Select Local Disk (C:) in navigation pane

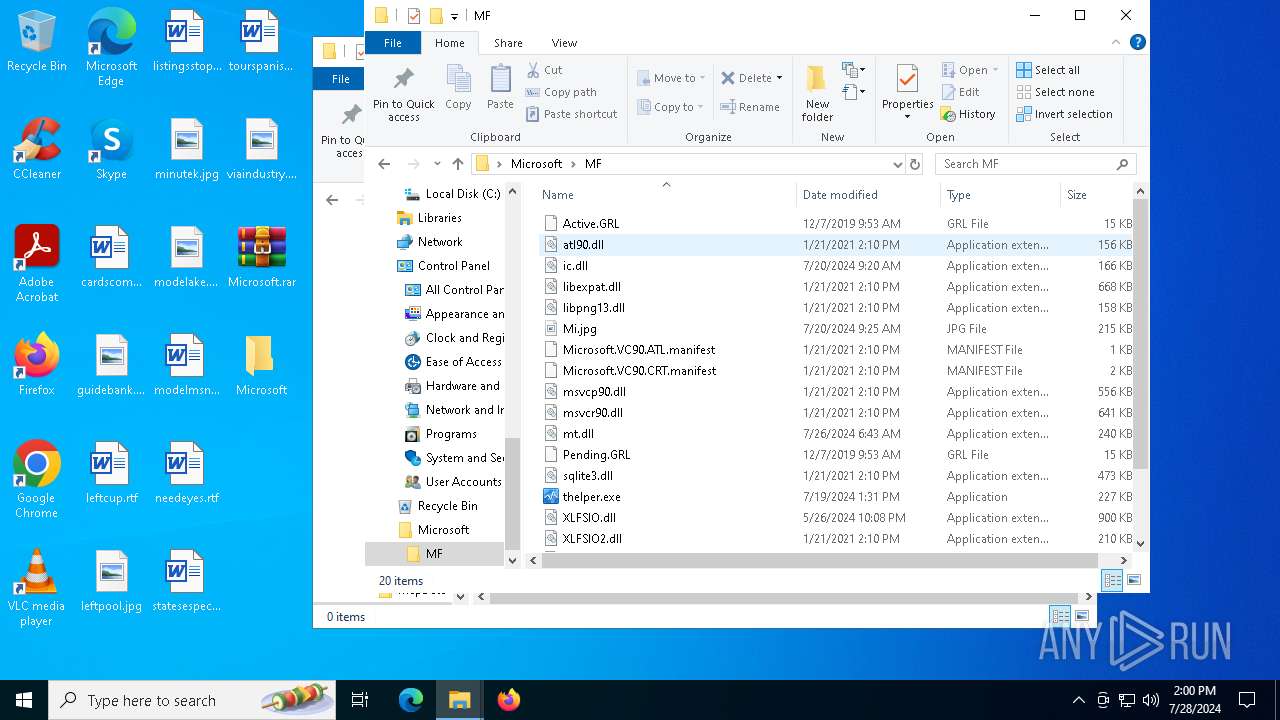(x=462, y=194)
